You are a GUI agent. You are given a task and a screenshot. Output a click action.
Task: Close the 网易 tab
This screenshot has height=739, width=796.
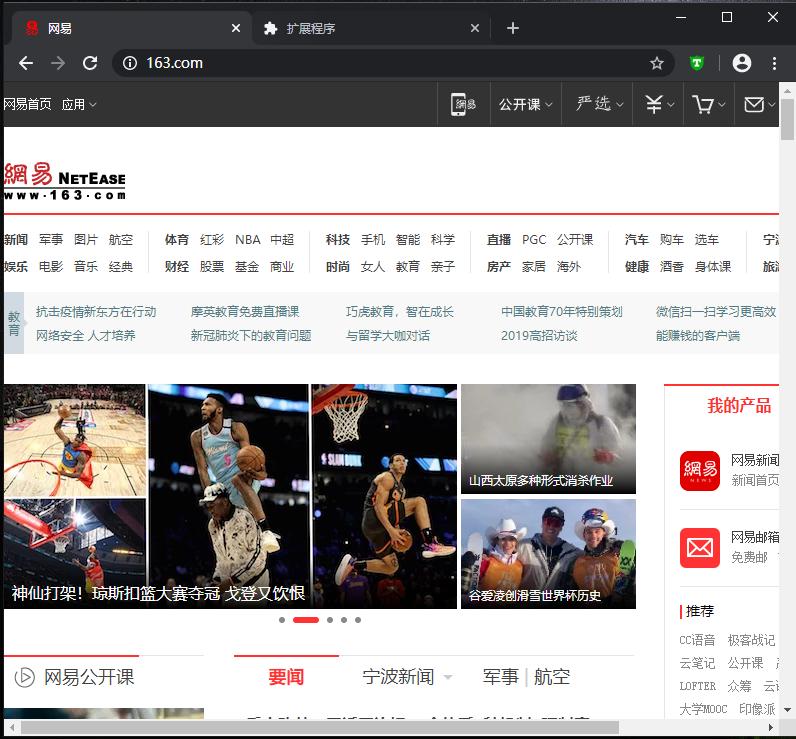(236, 28)
